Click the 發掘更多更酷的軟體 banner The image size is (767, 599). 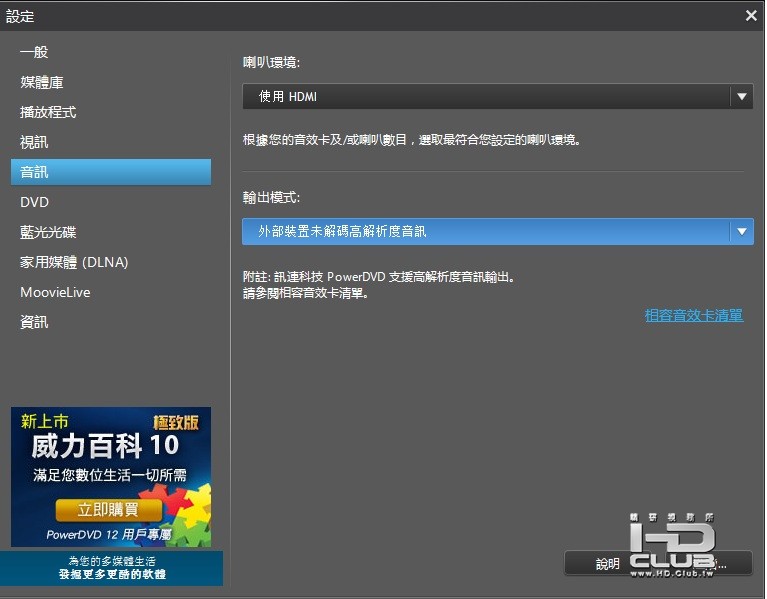[x=112, y=568]
